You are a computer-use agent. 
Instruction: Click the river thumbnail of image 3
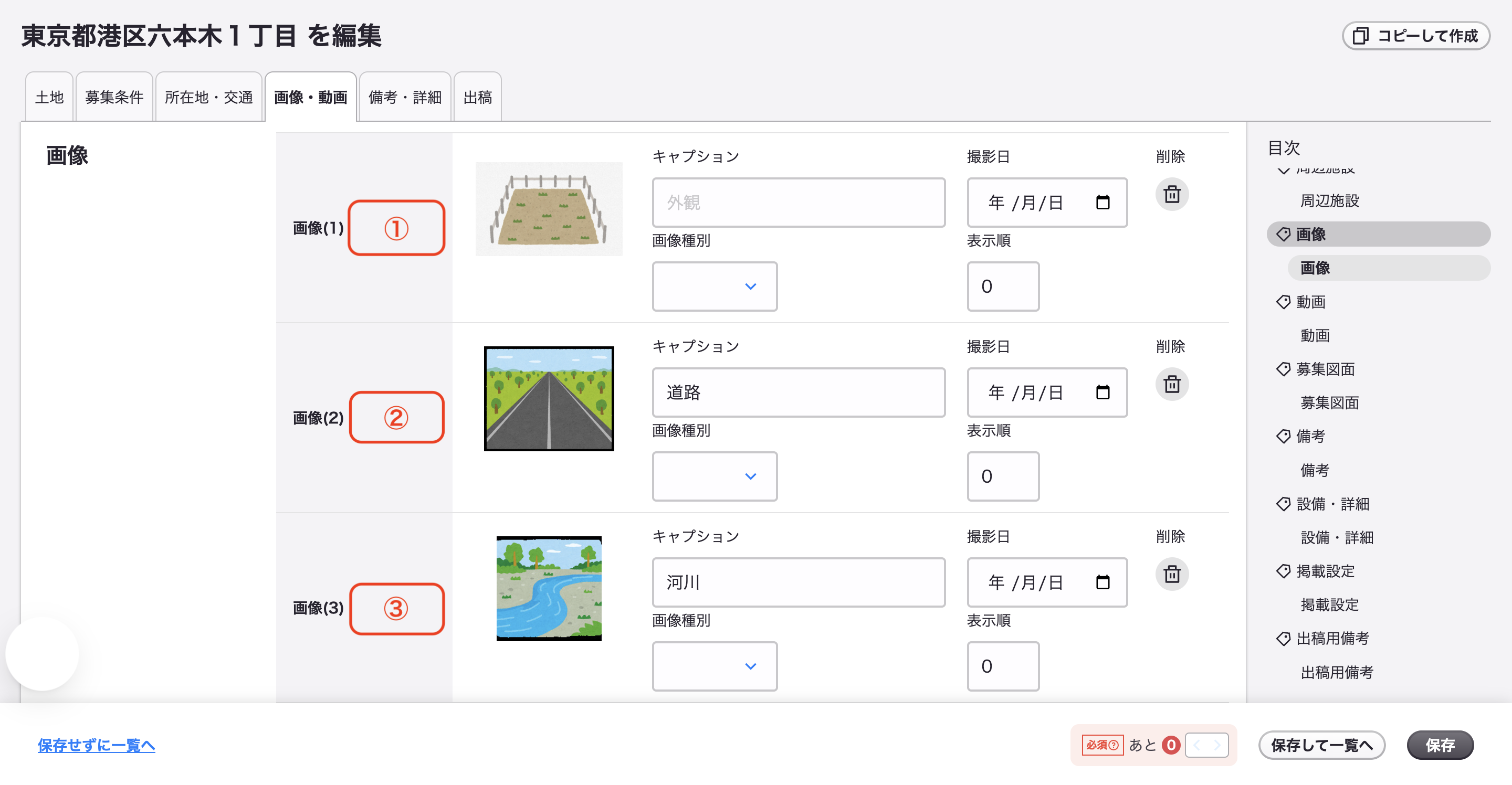pyautogui.click(x=549, y=588)
